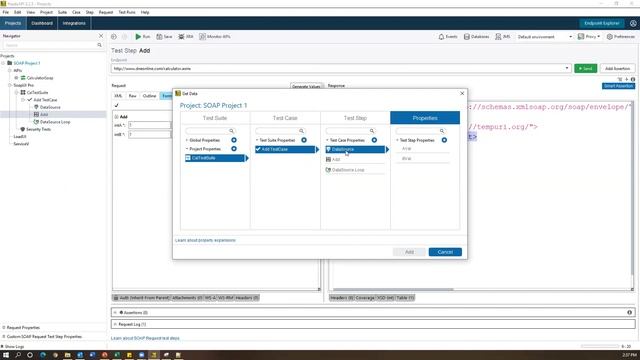Open Default environment dropdown
Image resolution: width=640 pixels, height=360 pixels.
point(544,37)
